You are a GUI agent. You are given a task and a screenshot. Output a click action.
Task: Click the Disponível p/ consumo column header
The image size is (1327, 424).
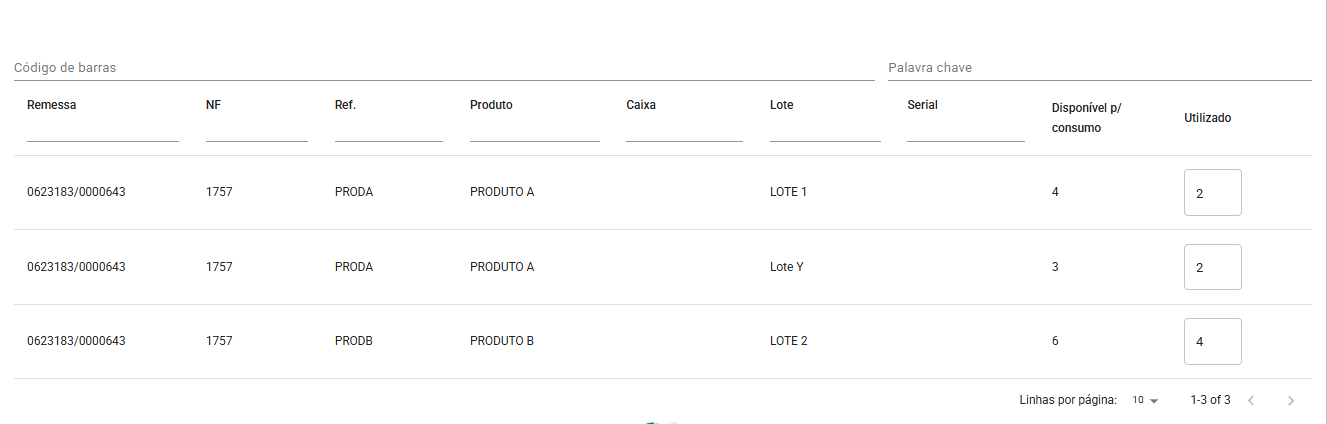coord(1087,117)
